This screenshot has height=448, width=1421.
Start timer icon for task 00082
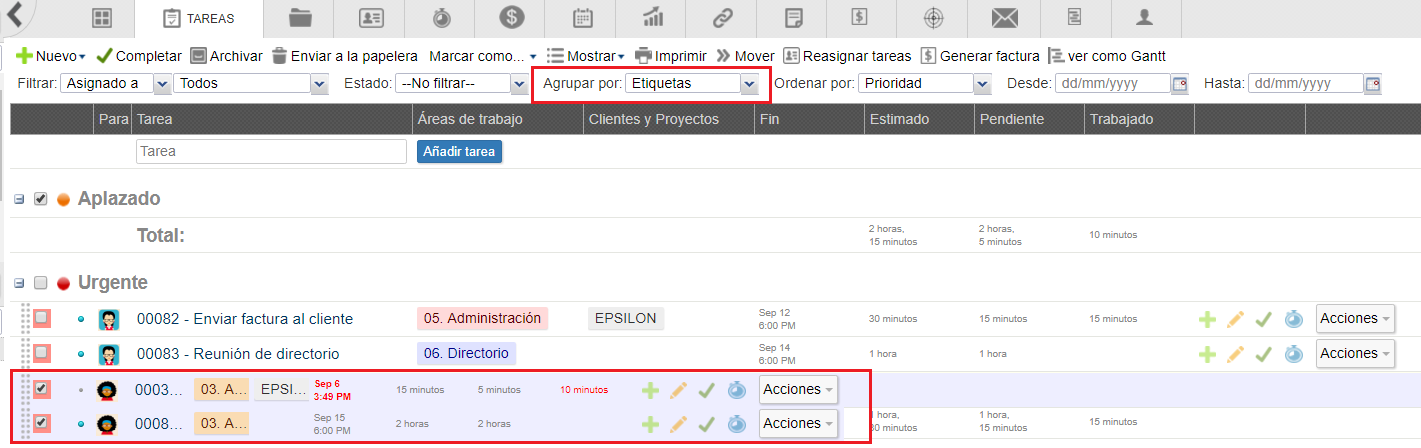click(1293, 320)
